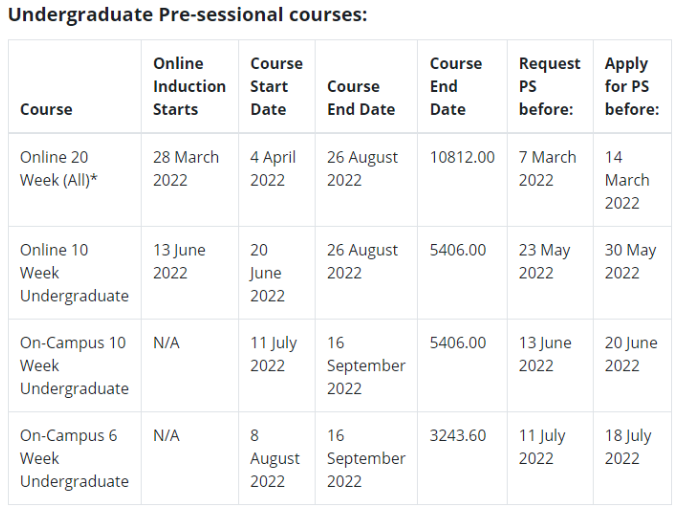Select the 'Request PS before:' column header
683x513 pixels.
549,86
